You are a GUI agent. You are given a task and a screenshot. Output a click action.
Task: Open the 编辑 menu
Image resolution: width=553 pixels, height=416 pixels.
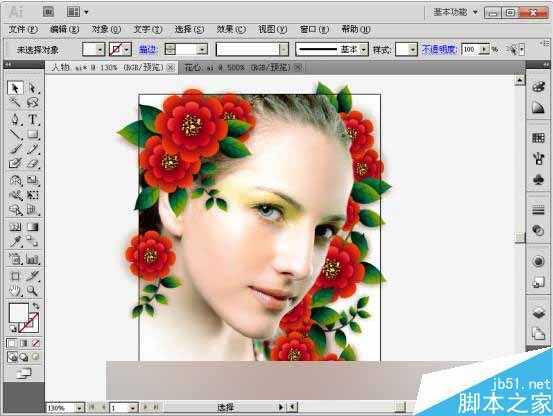64,29
